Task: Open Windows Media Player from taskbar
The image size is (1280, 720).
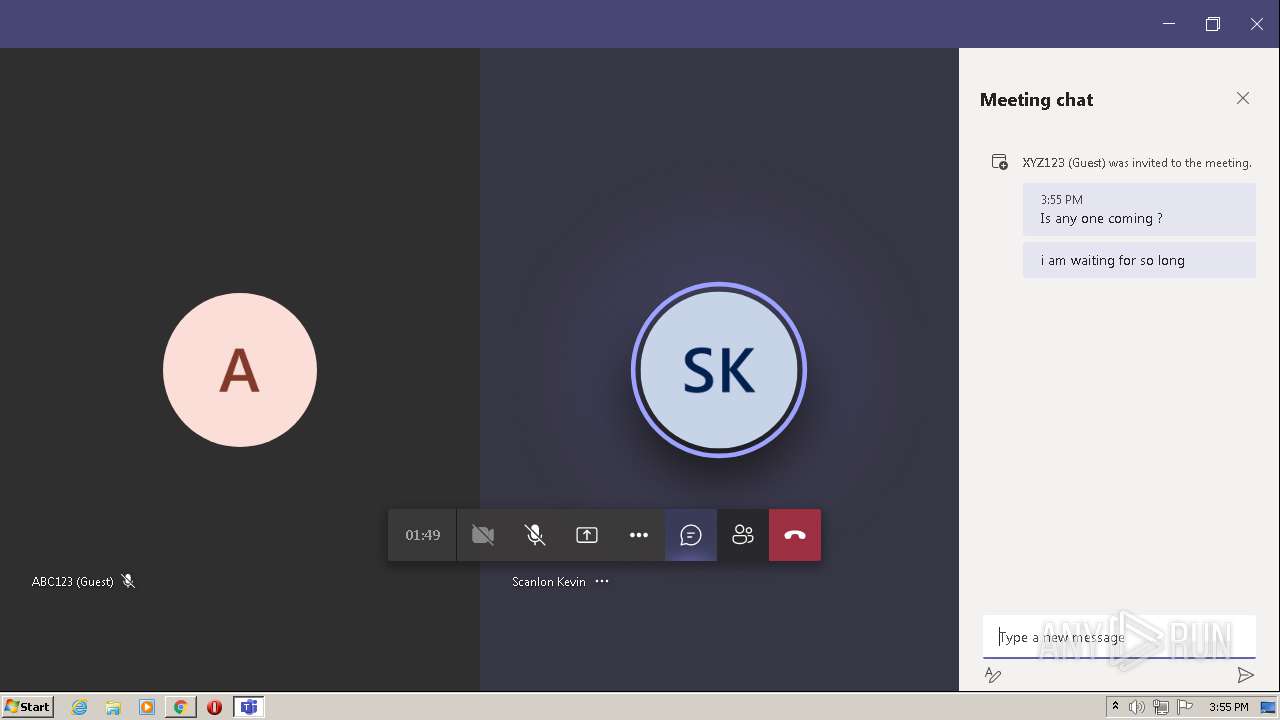Action: [x=147, y=707]
